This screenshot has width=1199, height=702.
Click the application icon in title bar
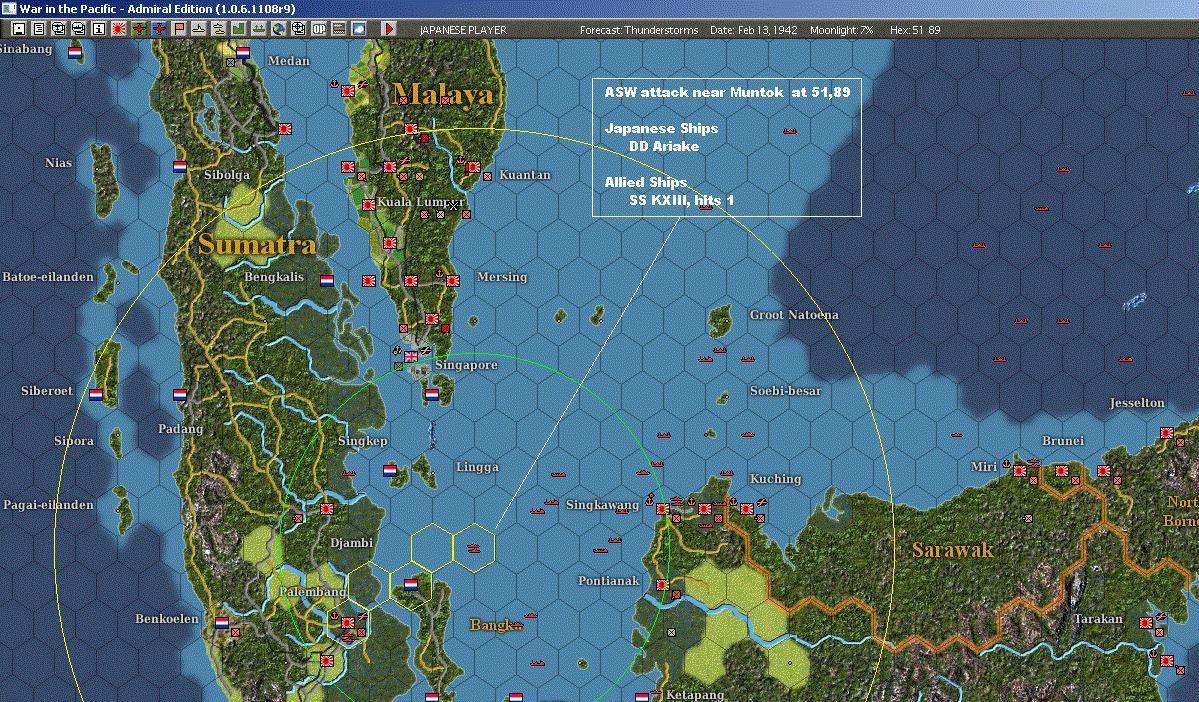click(8, 8)
